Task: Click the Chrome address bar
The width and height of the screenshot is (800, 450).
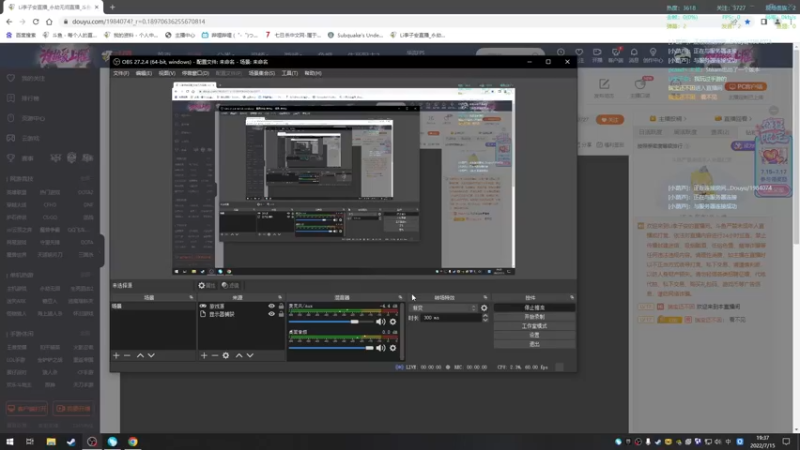Action: pos(398,21)
